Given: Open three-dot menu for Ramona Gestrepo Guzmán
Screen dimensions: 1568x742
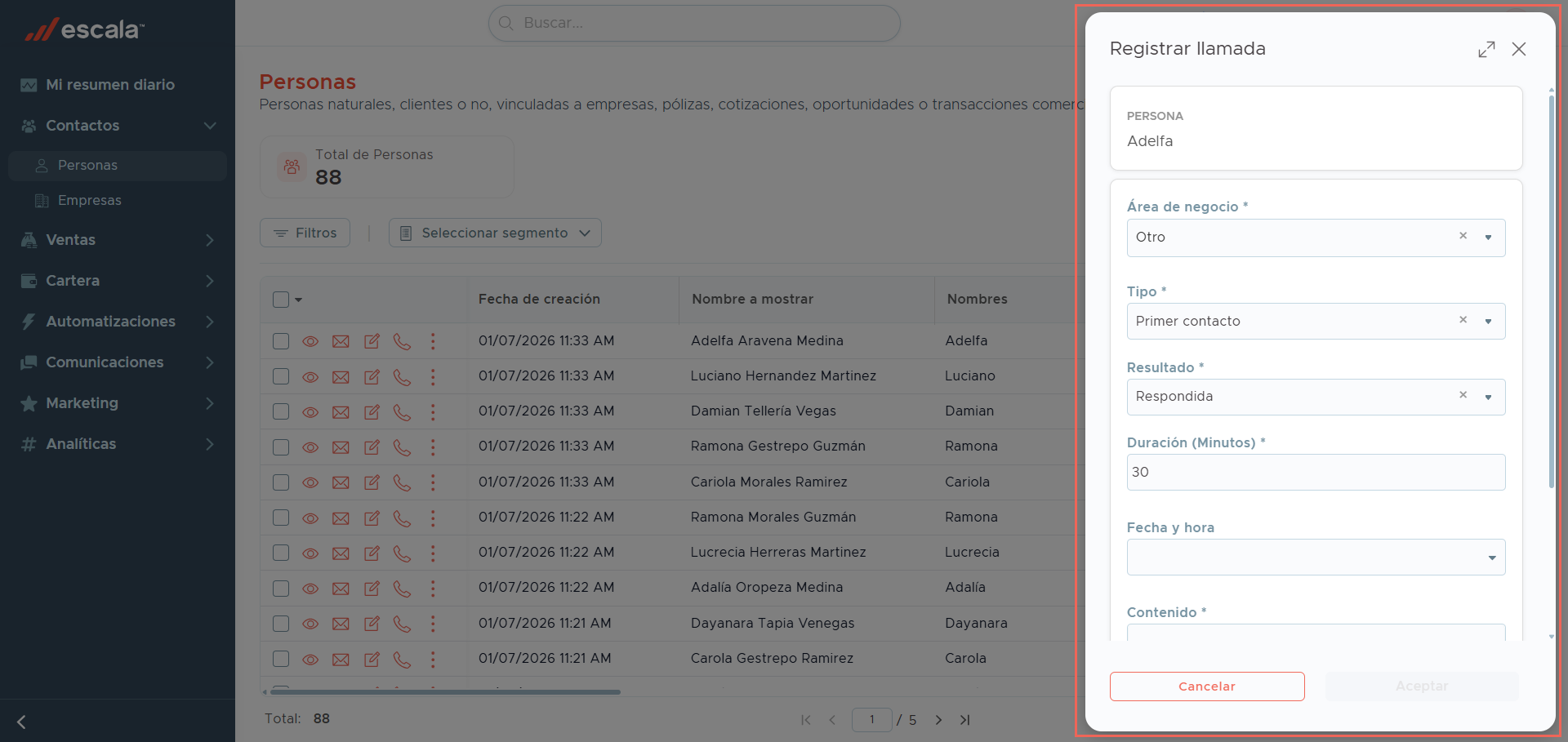Looking at the screenshot, I should [x=433, y=447].
